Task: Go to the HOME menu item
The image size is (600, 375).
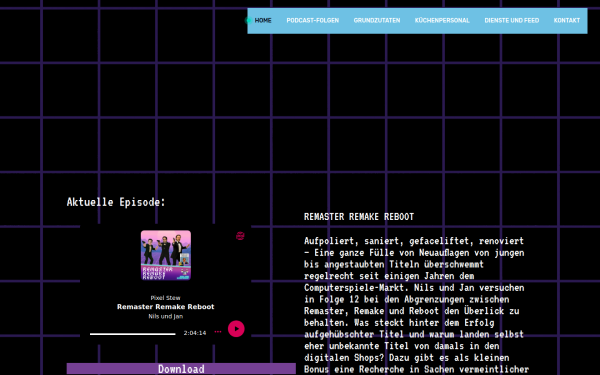Action: click(263, 21)
